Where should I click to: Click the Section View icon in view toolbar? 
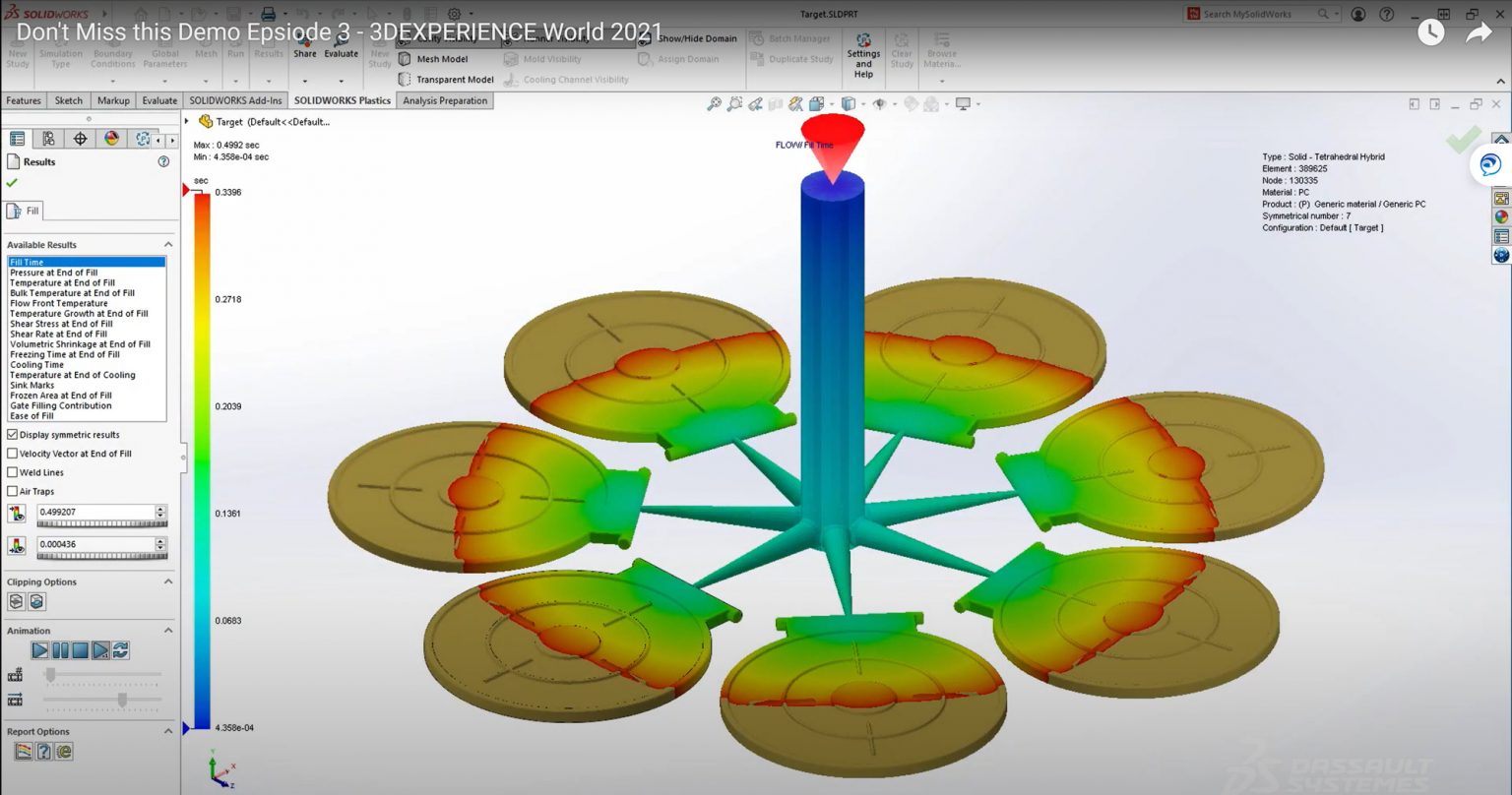pyautogui.click(x=776, y=104)
